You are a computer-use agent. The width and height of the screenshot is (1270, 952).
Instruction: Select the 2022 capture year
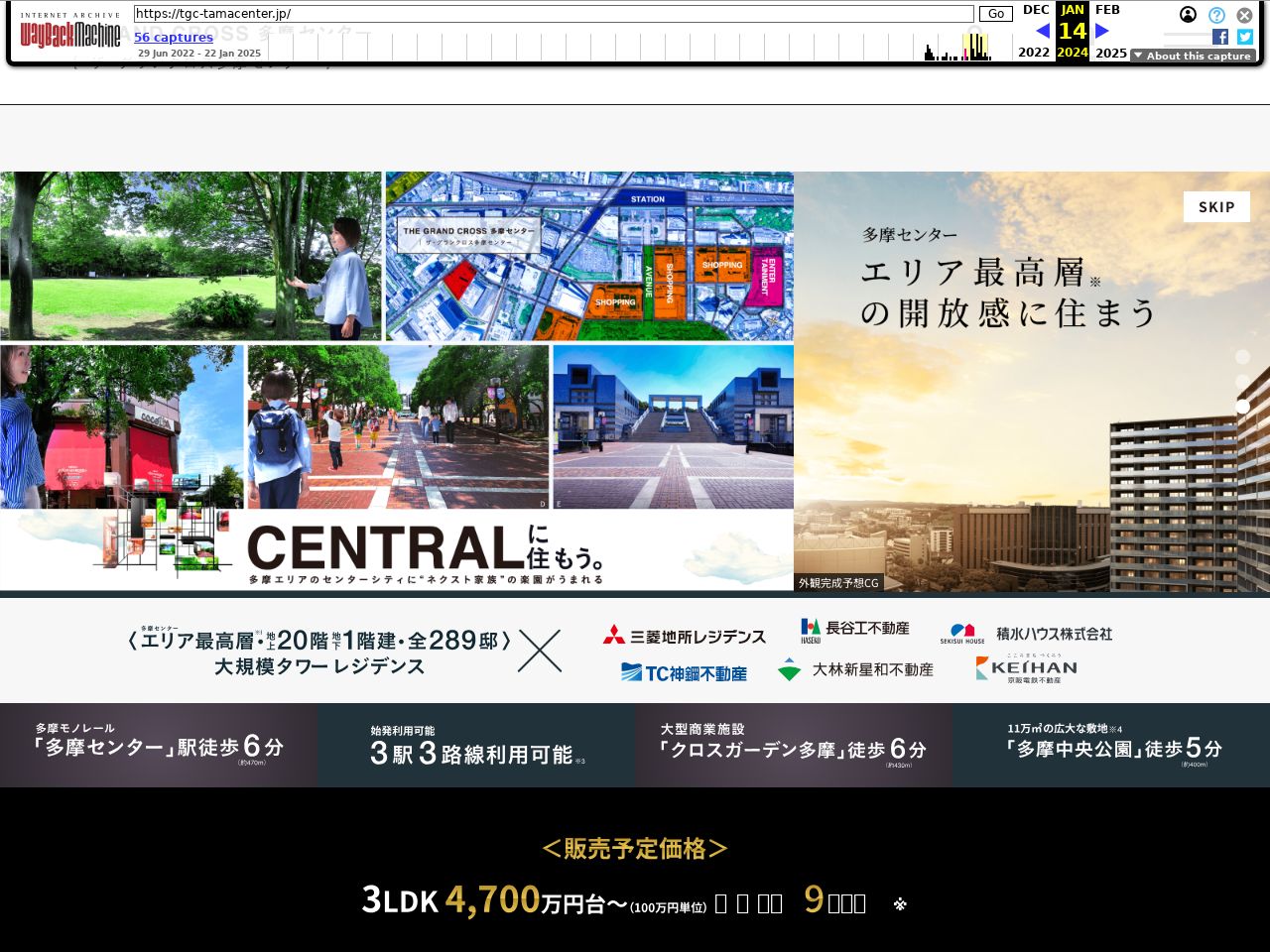click(x=1034, y=53)
